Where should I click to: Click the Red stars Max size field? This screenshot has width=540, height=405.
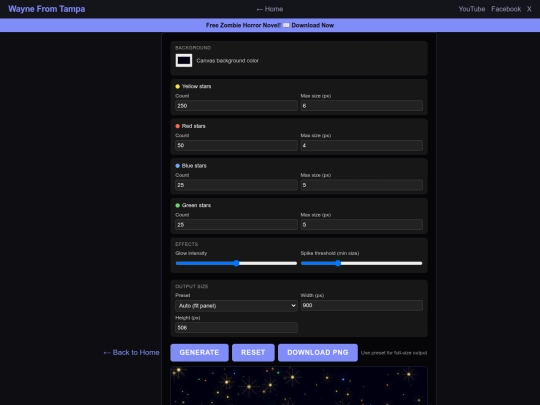click(x=362, y=145)
